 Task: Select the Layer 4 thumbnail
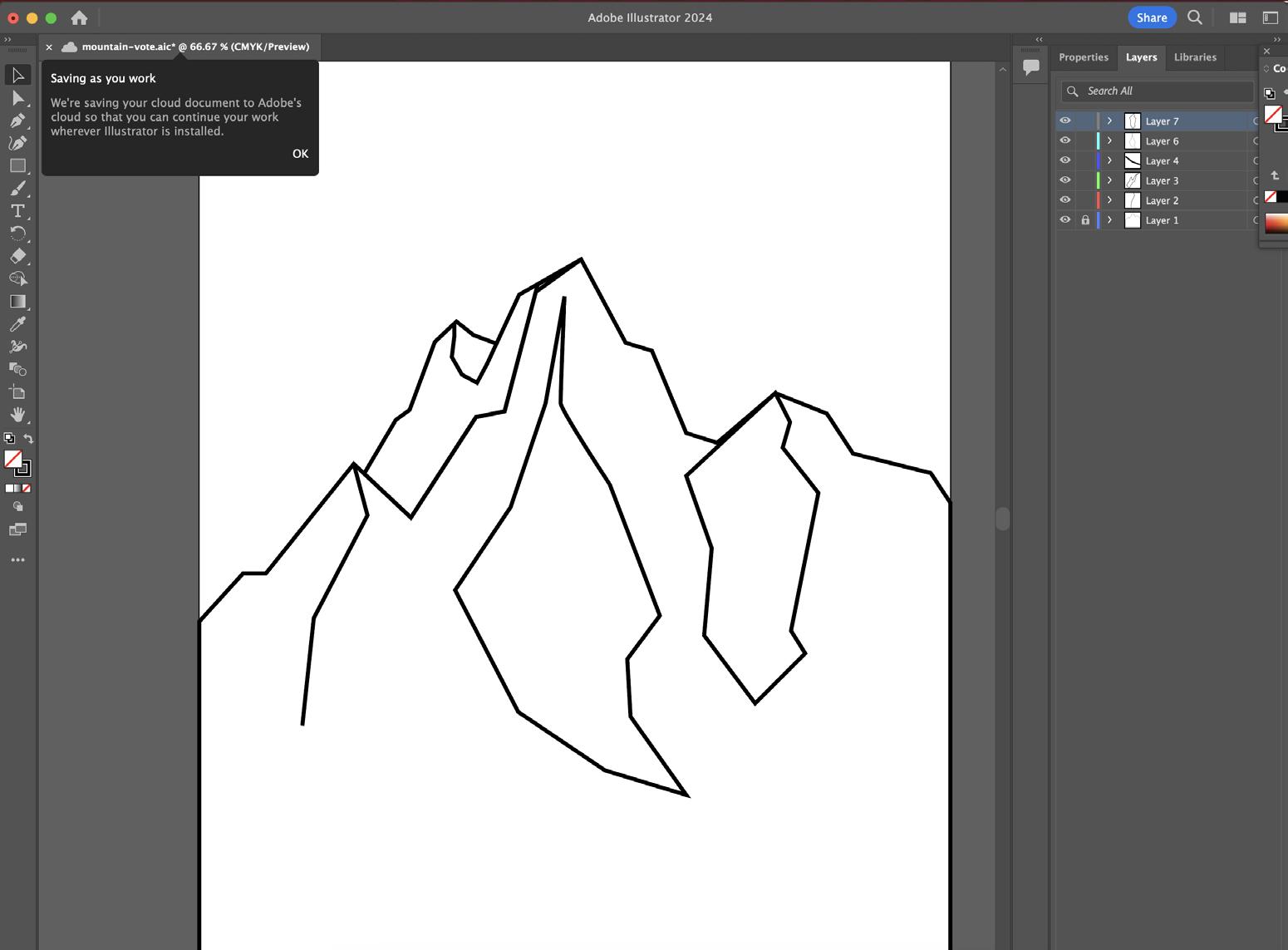point(1132,160)
